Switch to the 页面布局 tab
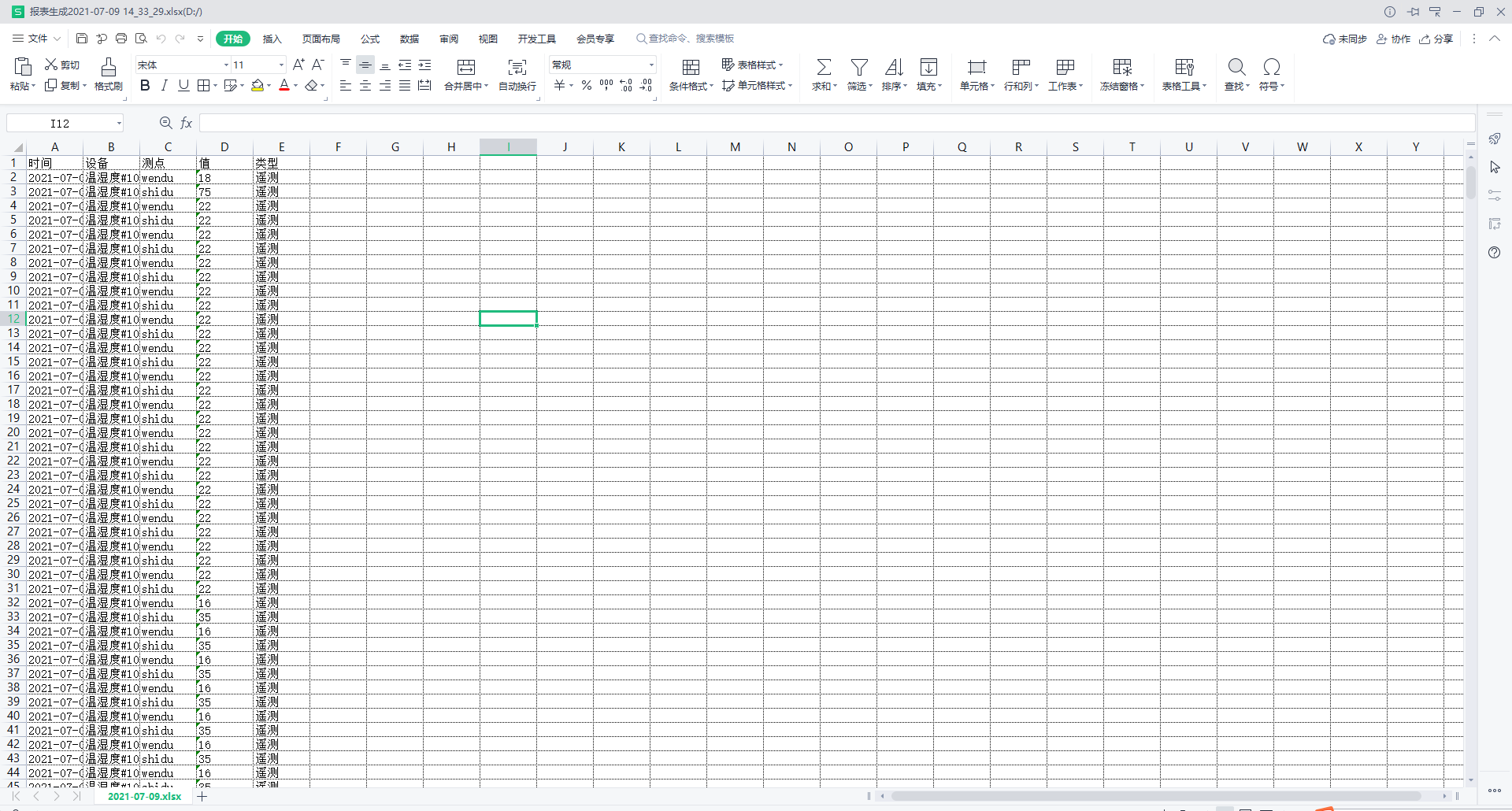Screen dimensions: 1512x811 [321, 39]
